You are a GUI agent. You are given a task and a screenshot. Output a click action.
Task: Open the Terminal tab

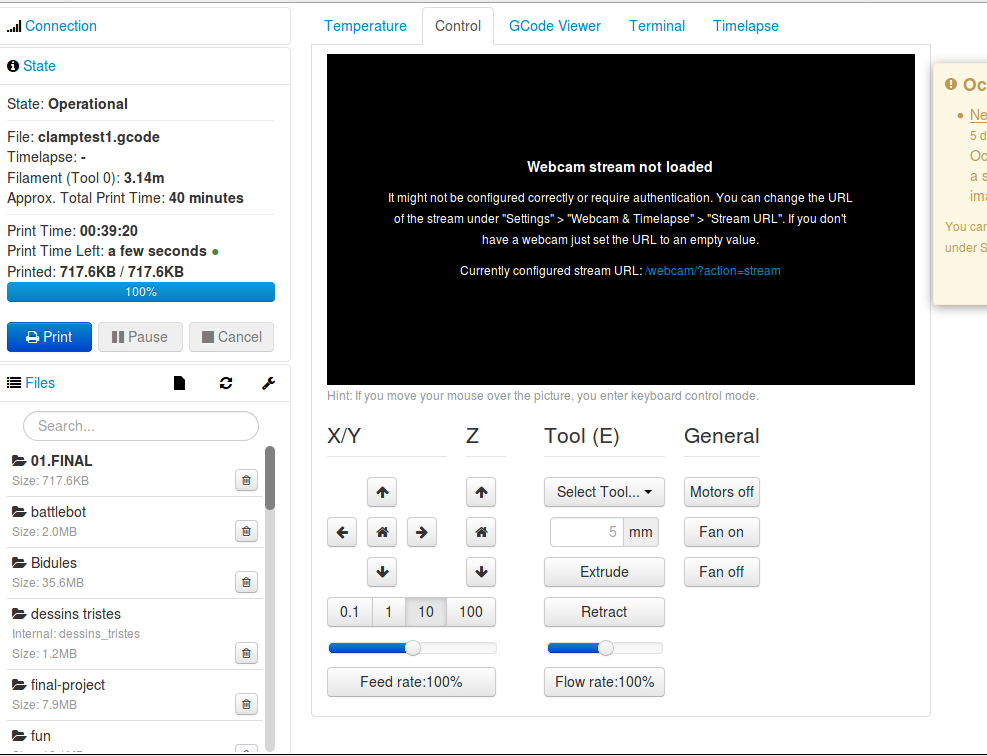click(657, 26)
